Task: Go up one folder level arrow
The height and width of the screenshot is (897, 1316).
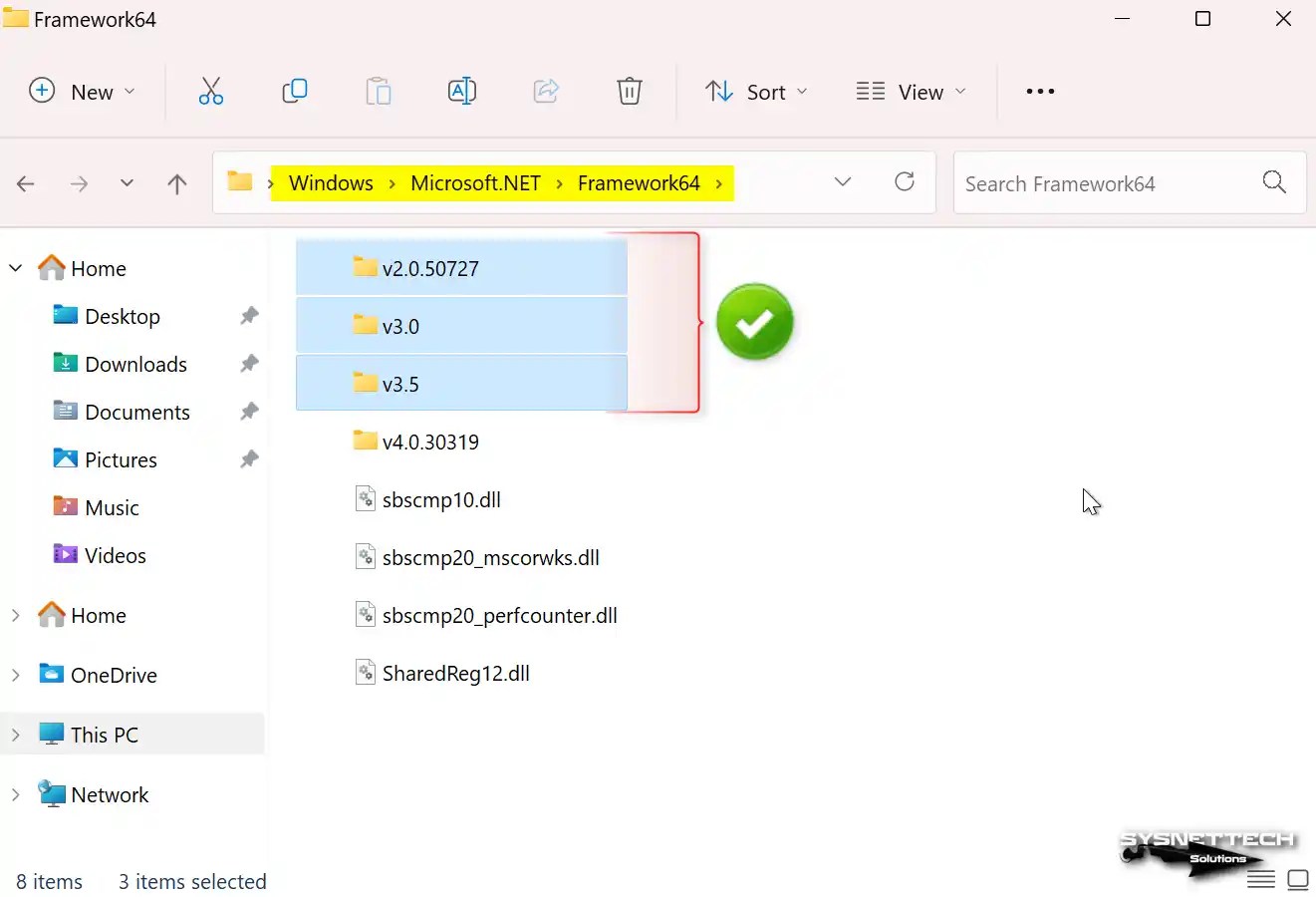Action: click(x=177, y=183)
